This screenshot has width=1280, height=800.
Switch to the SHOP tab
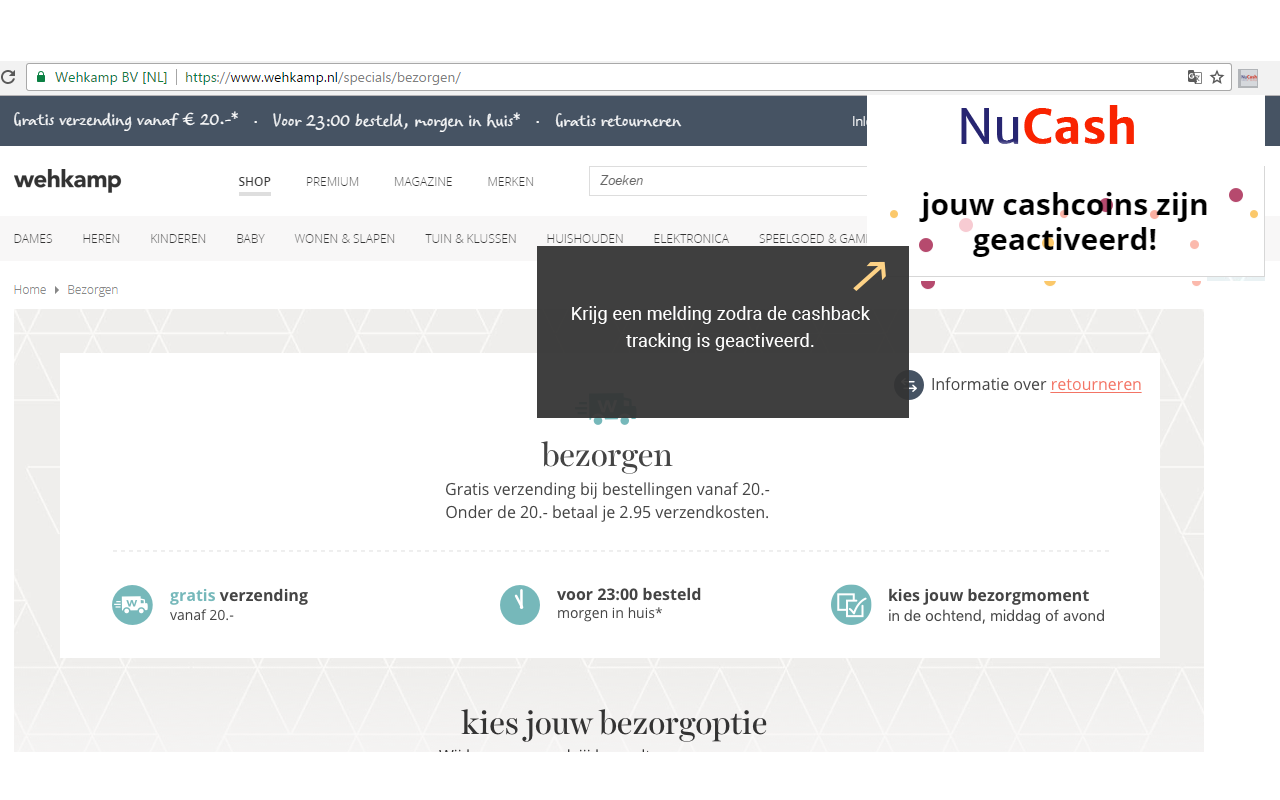pos(254,181)
